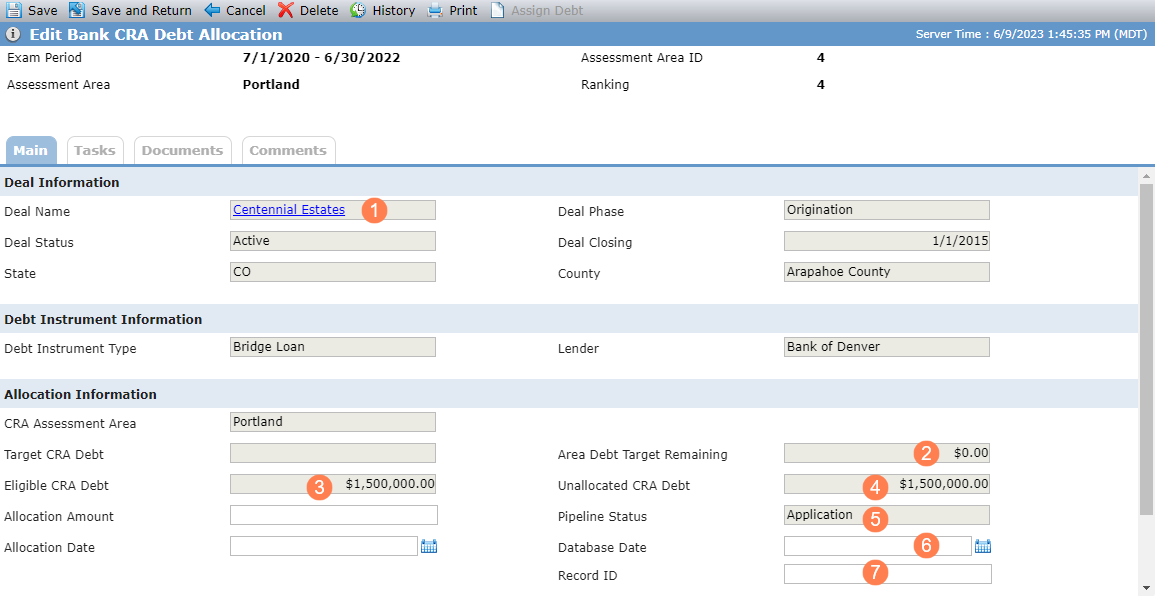Click the Eligible CRA Debt amount field
This screenshot has width=1155, height=596.
tap(333, 484)
